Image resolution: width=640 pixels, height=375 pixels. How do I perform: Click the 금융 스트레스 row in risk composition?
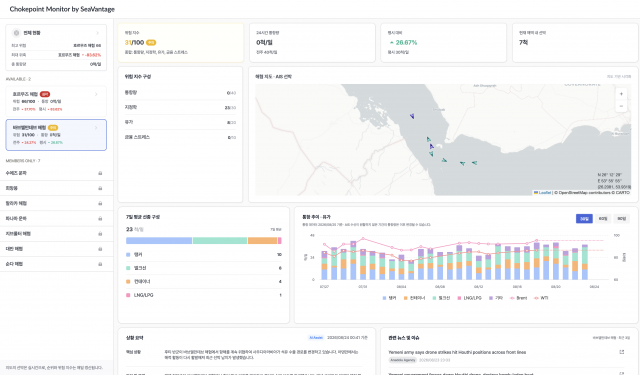180,137
